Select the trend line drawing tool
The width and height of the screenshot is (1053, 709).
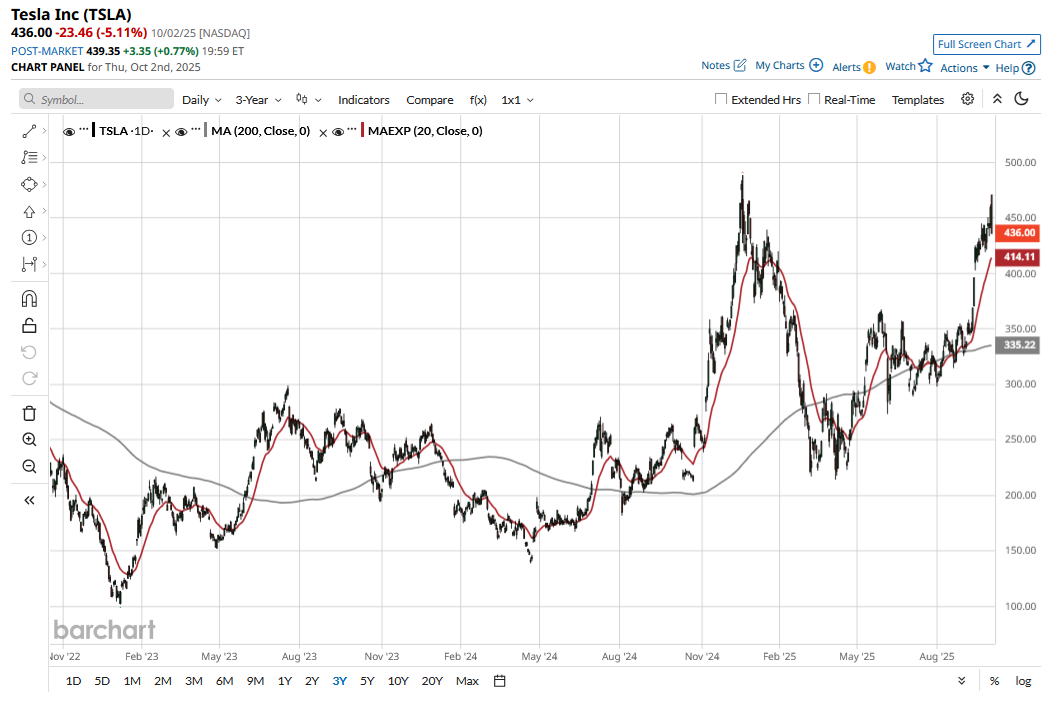point(29,132)
